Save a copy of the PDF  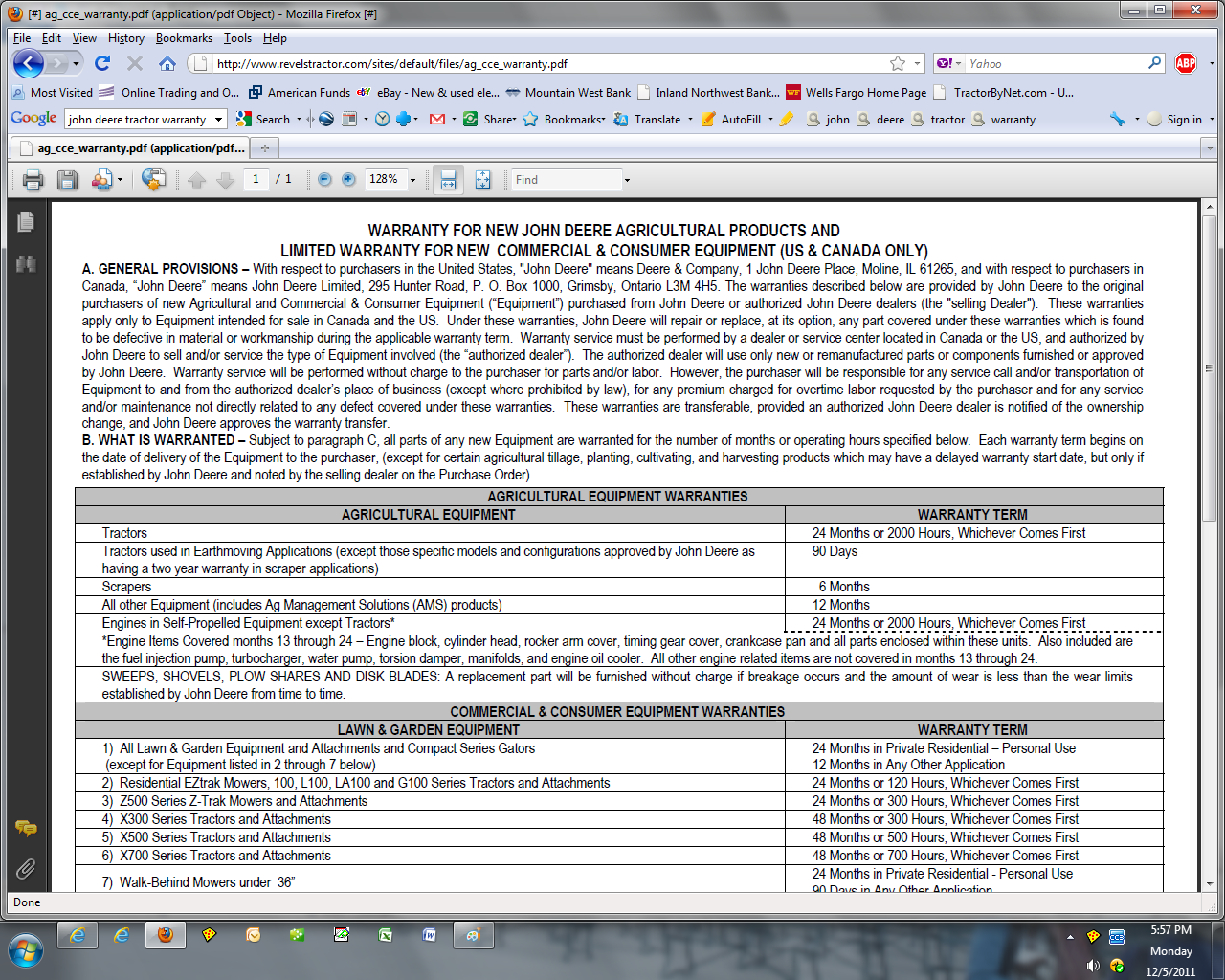[x=67, y=180]
